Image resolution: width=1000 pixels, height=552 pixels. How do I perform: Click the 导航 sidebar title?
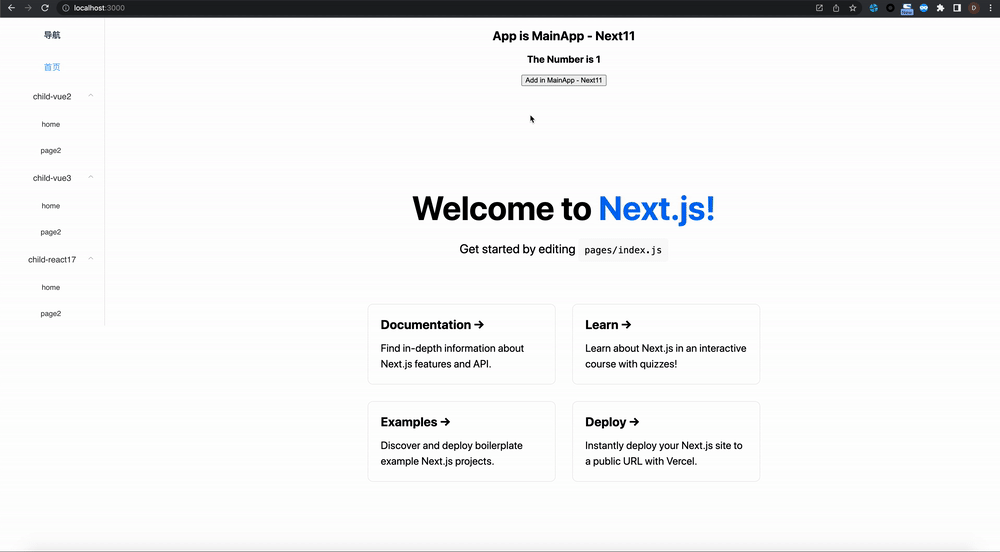click(52, 35)
